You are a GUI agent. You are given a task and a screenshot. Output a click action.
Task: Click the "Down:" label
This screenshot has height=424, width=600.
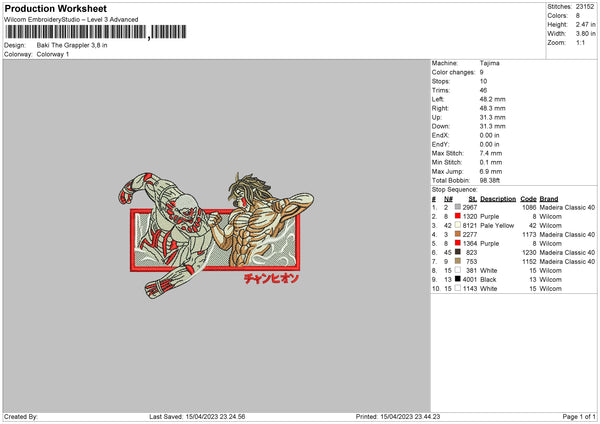click(x=440, y=126)
